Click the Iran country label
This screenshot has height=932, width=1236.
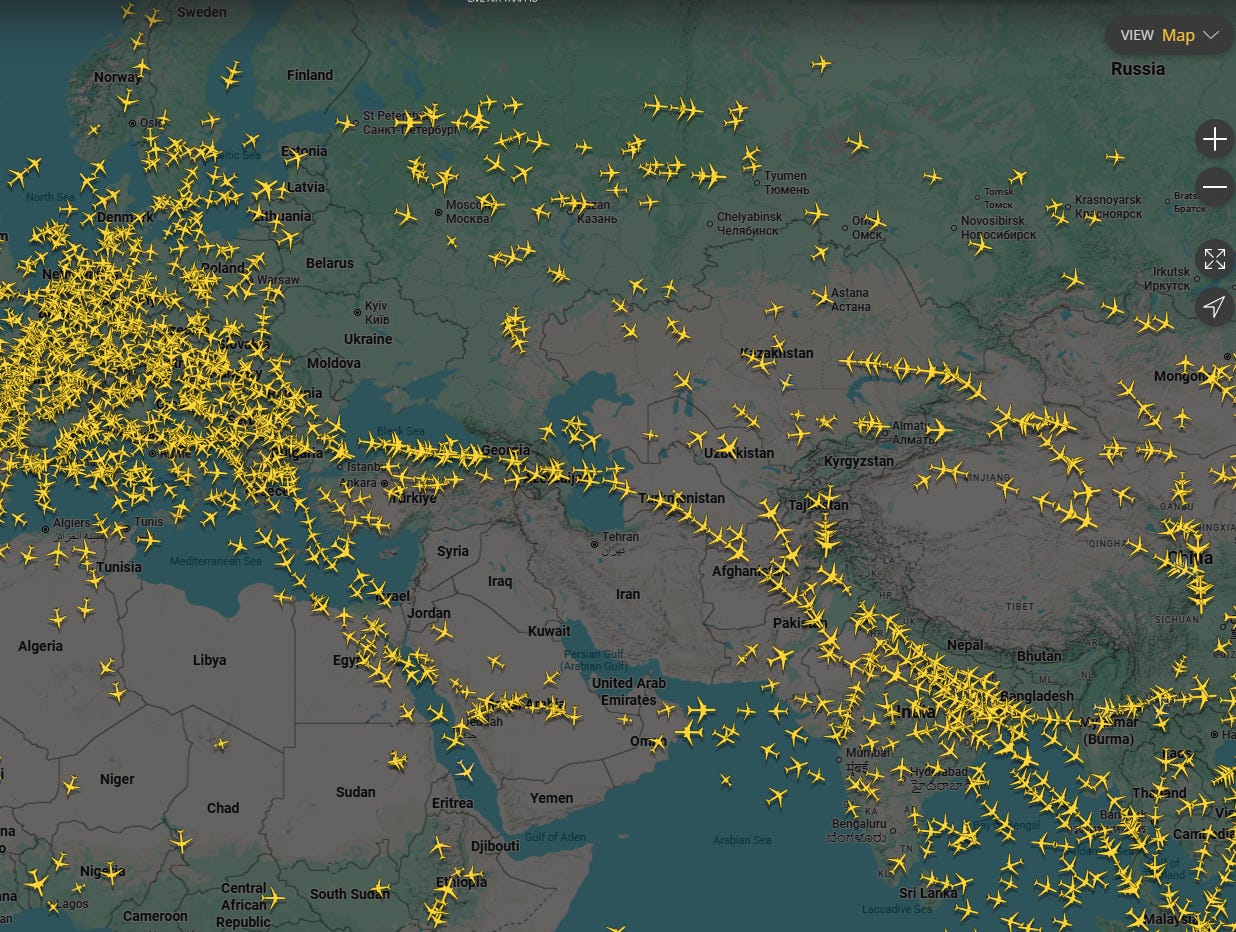pos(627,594)
